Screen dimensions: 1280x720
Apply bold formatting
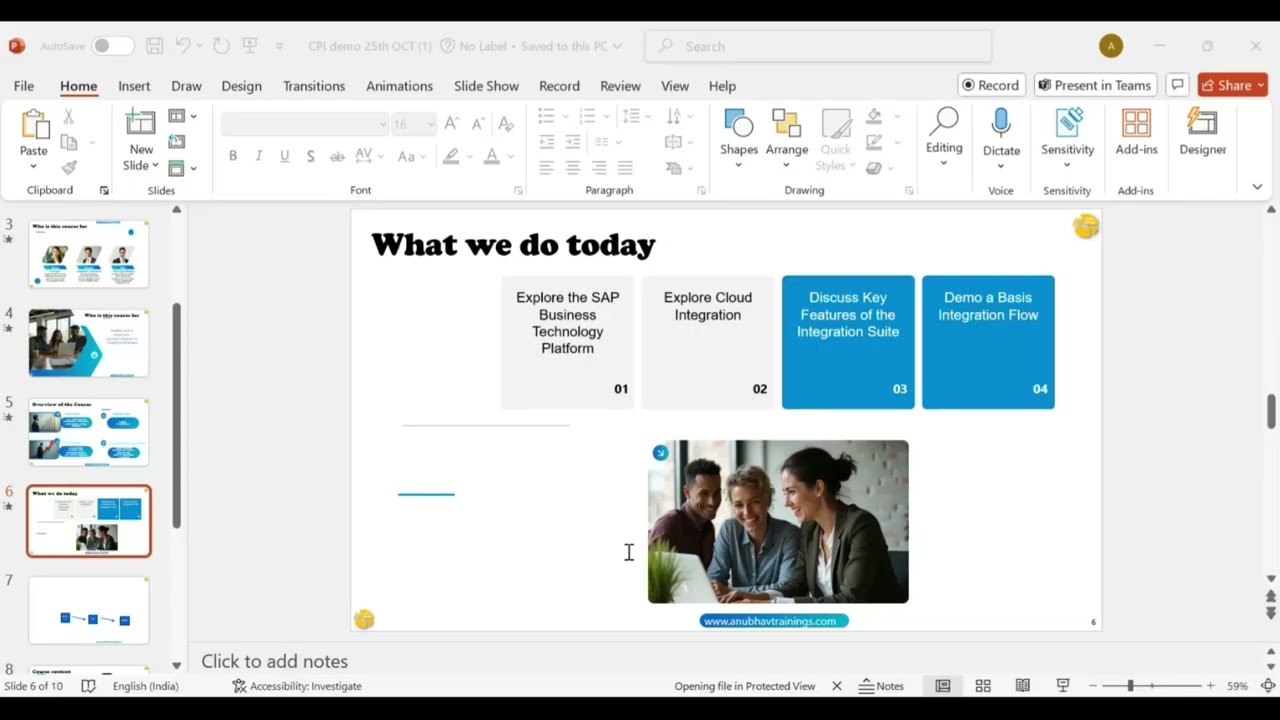pyautogui.click(x=233, y=156)
